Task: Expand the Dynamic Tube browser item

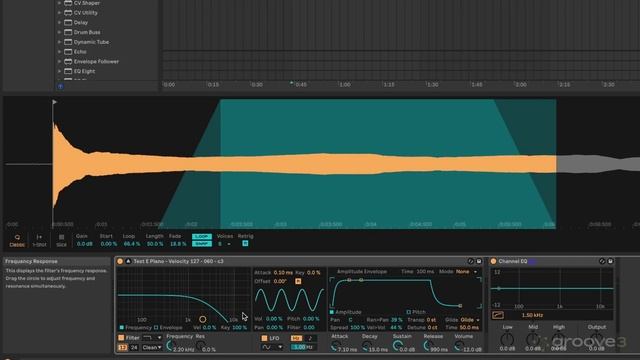Action: pos(59,42)
